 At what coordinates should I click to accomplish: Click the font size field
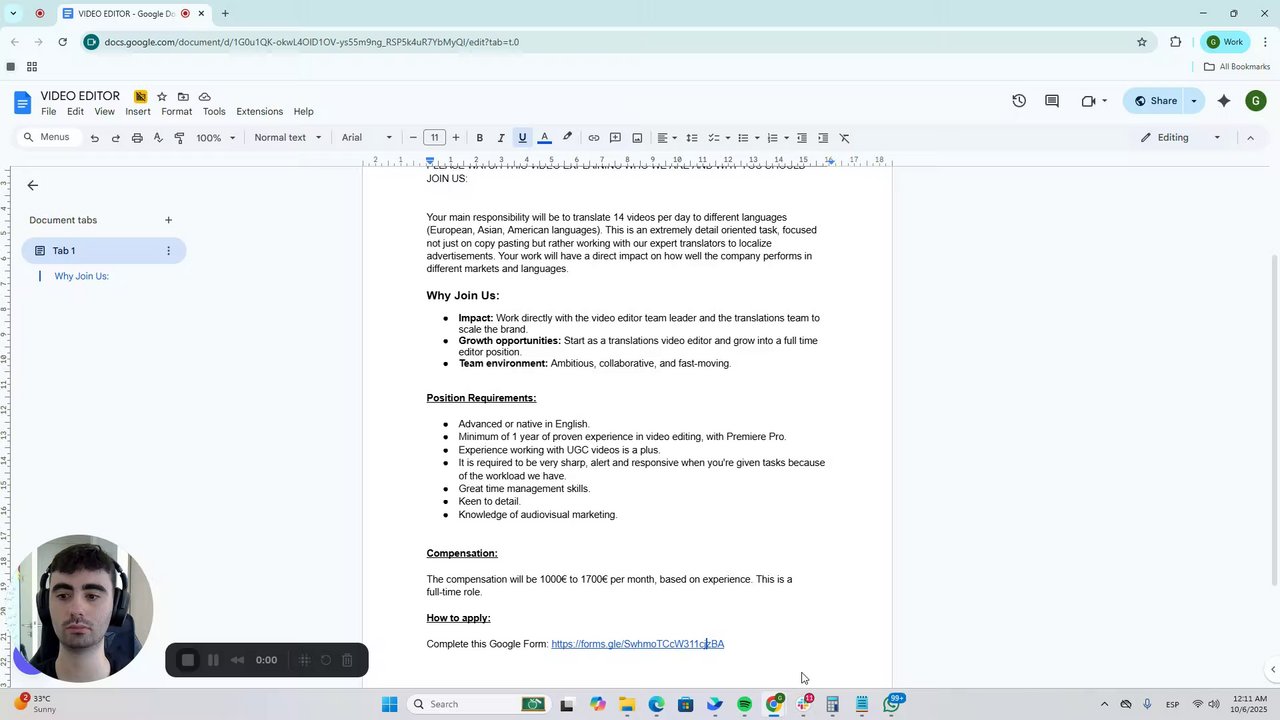point(434,138)
